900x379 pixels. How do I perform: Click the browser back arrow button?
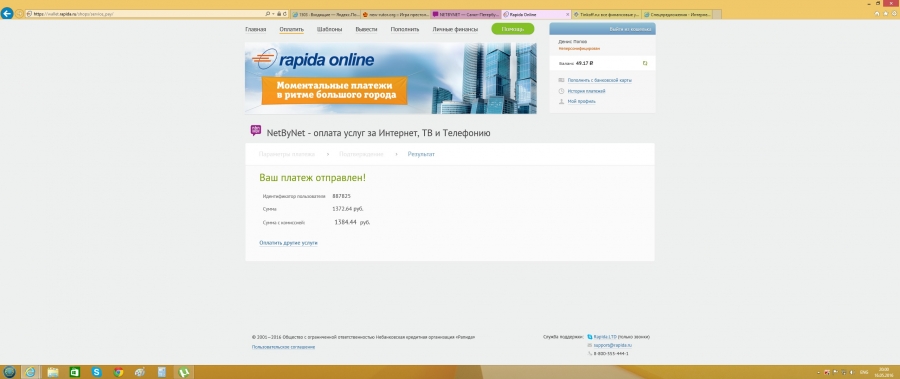7,13
